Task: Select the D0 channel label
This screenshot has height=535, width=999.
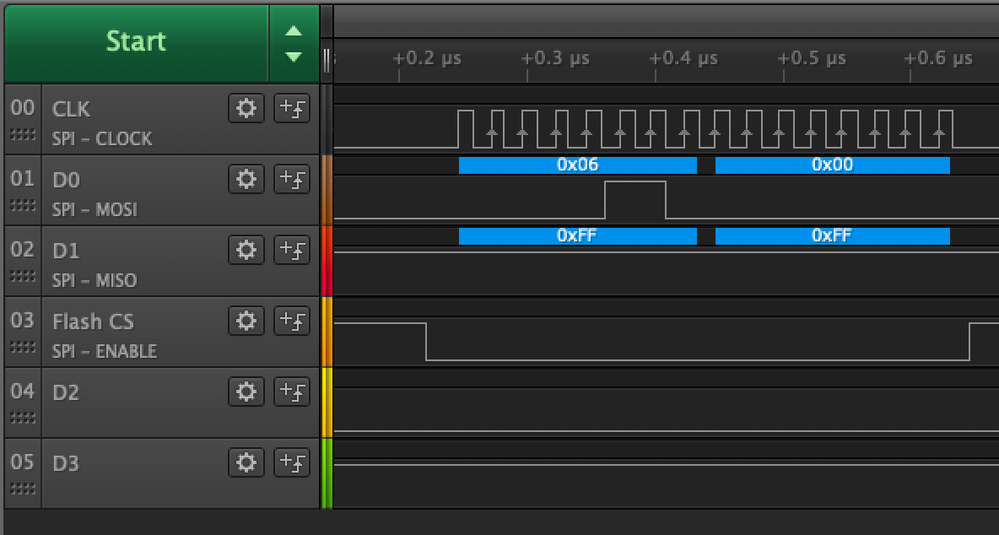Action: pyautogui.click(x=66, y=180)
